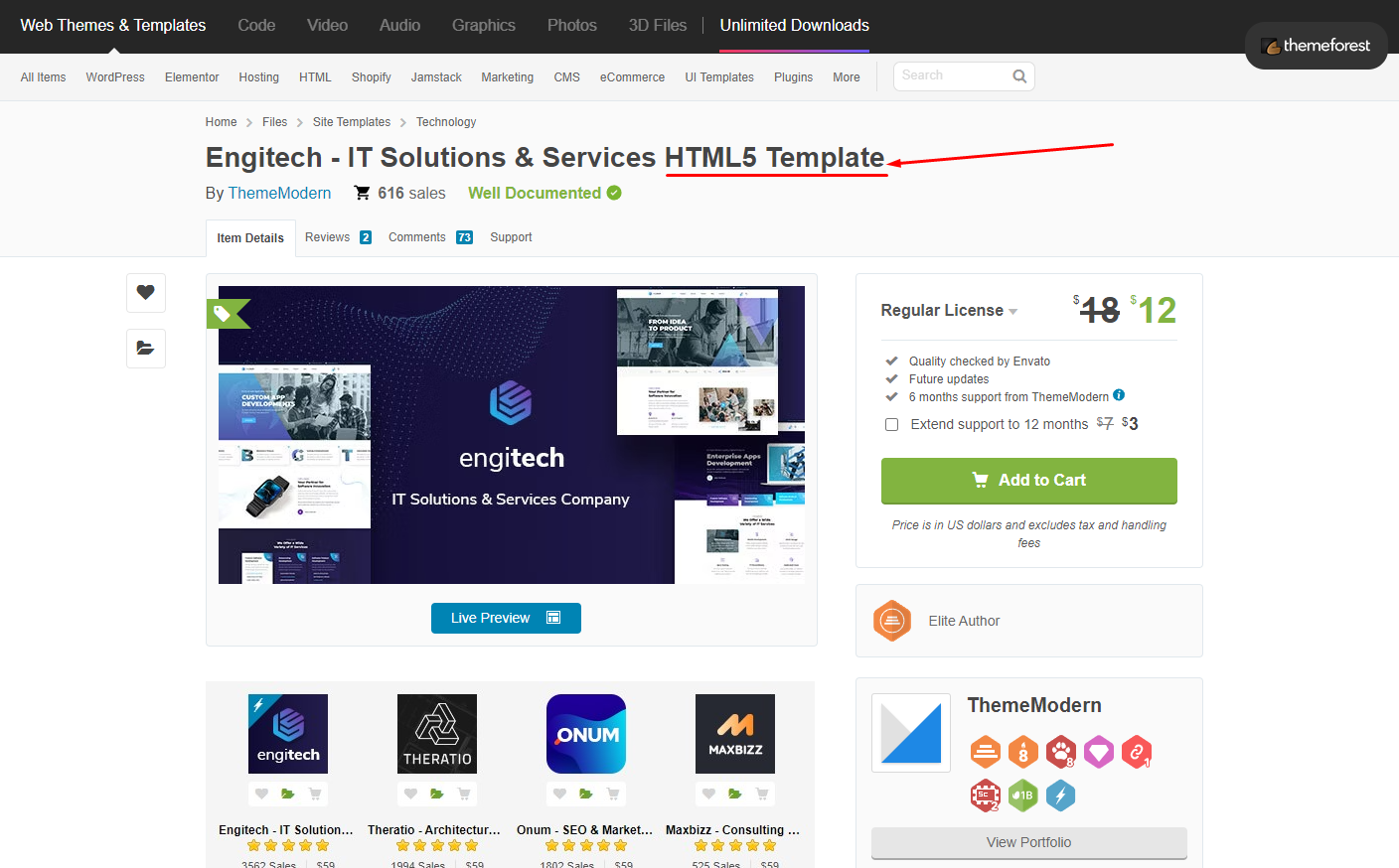Screen dimensions: 1399x868
Task: Click the heart icon under the Engitech thumbnail
Action: (x=261, y=794)
